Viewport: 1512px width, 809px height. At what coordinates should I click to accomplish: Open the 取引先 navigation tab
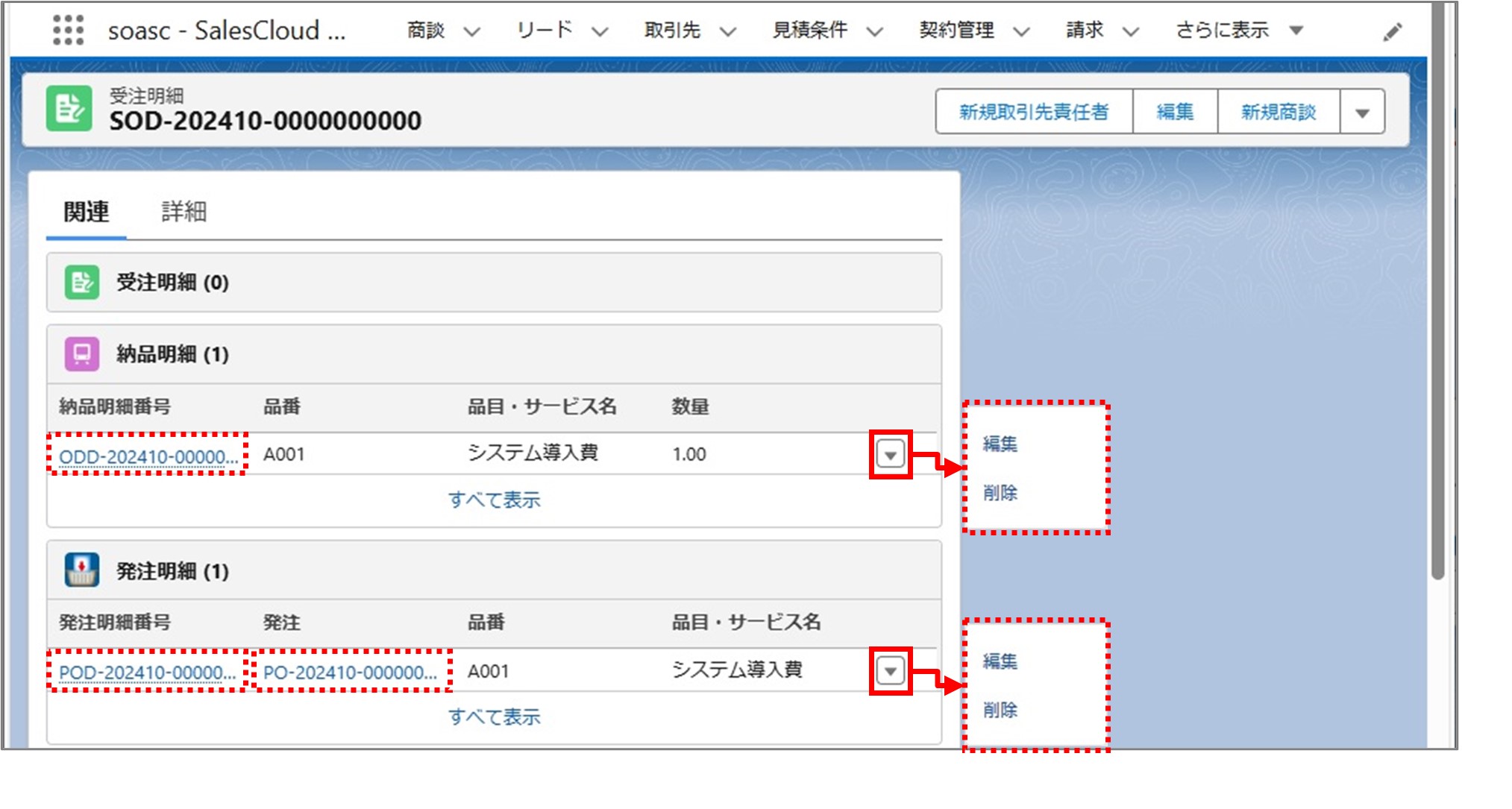673,31
